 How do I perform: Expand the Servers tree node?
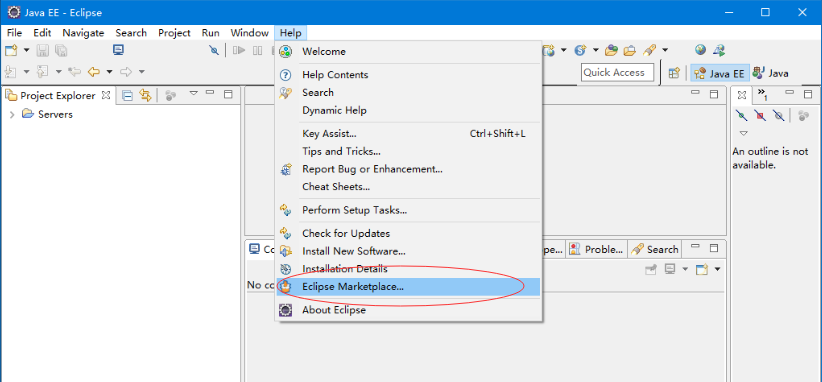(x=12, y=114)
